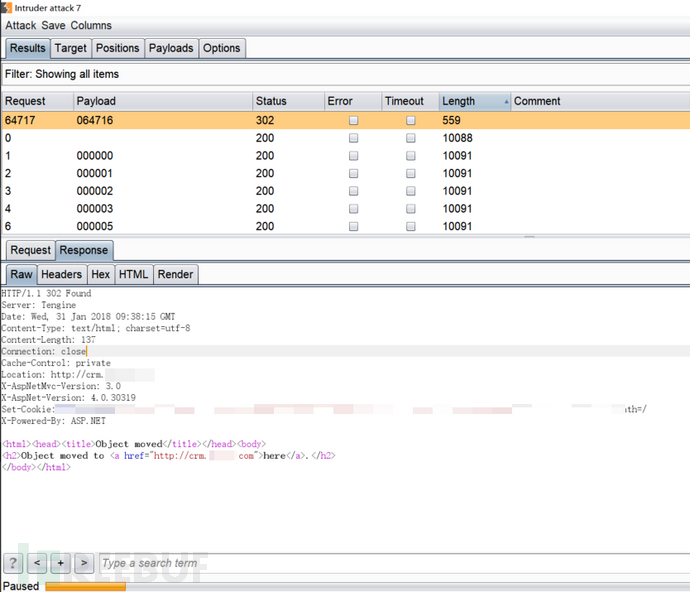Image resolution: width=690 pixels, height=592 pixels.
Task: Select the Raw response view
Action: (22, 274)
